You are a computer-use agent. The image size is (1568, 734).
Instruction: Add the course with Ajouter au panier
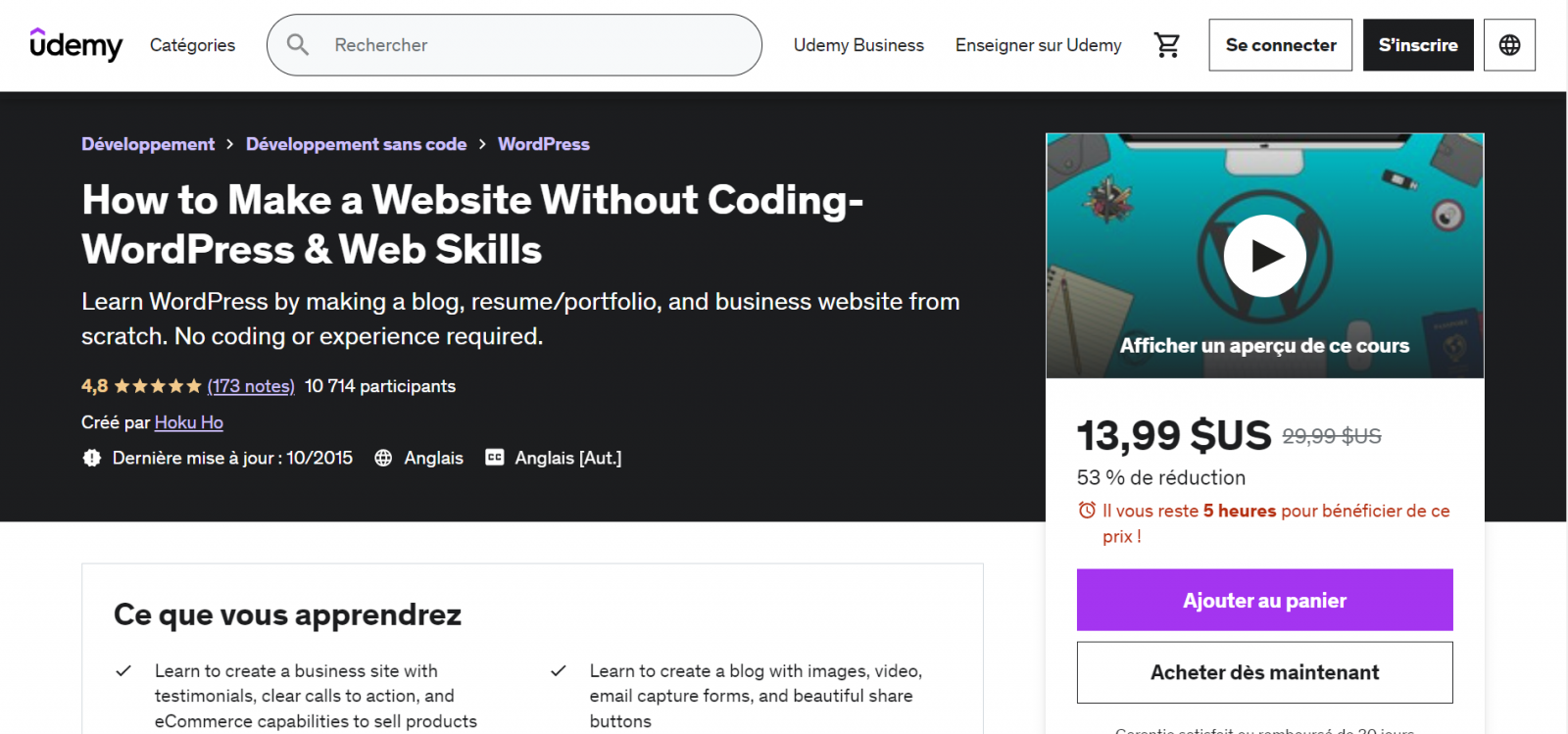[x=1264, y=600]
